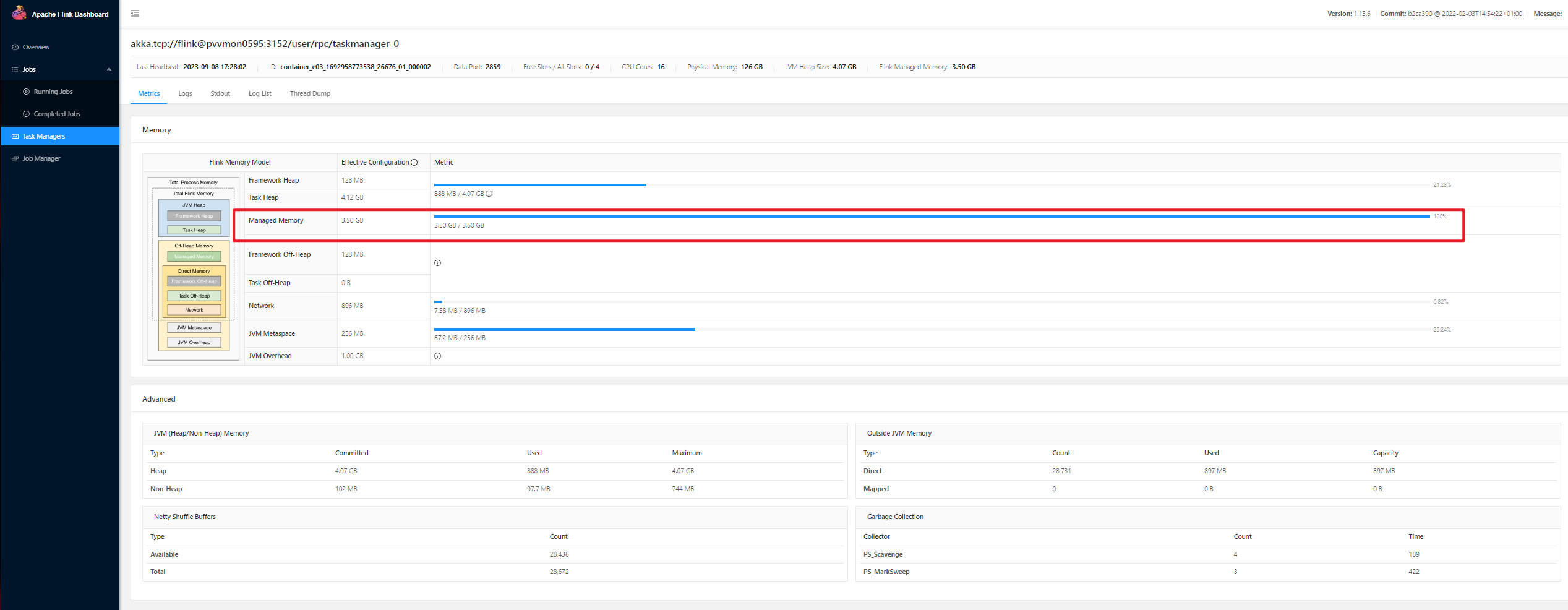Screen dimensions: 1568x610
Task: Click the akka.tcp taskmanager_0 address title
Action: tap(265, 44)
